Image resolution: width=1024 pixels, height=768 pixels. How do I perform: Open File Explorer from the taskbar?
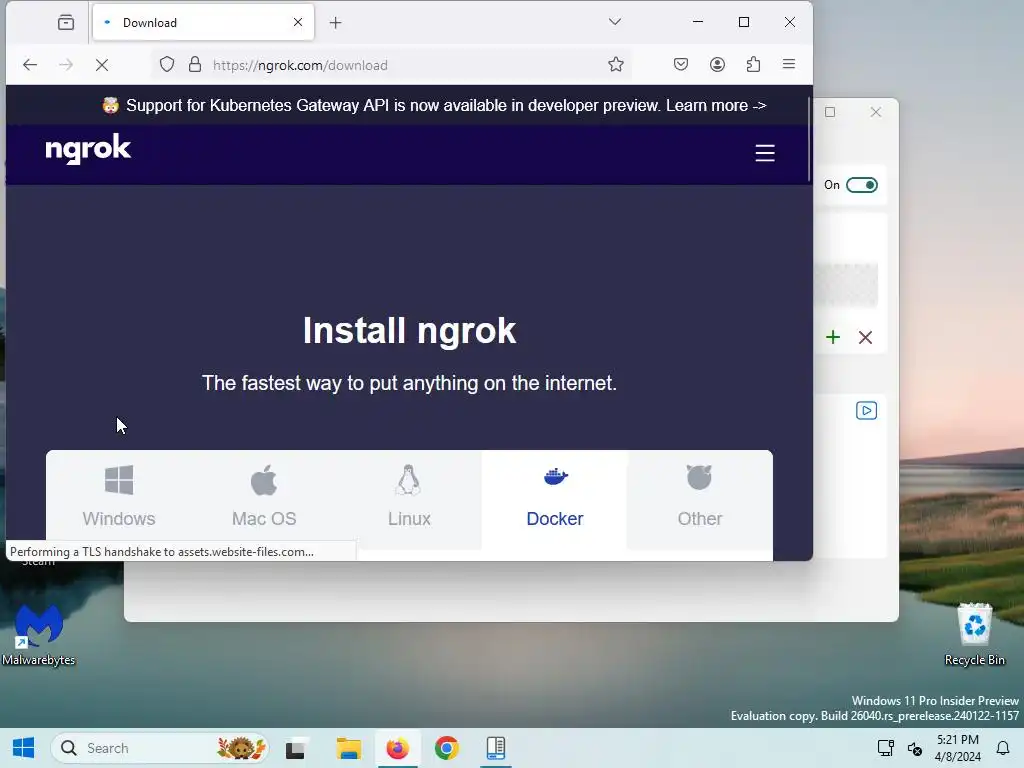pyautogui.click(x=348, y=748)
